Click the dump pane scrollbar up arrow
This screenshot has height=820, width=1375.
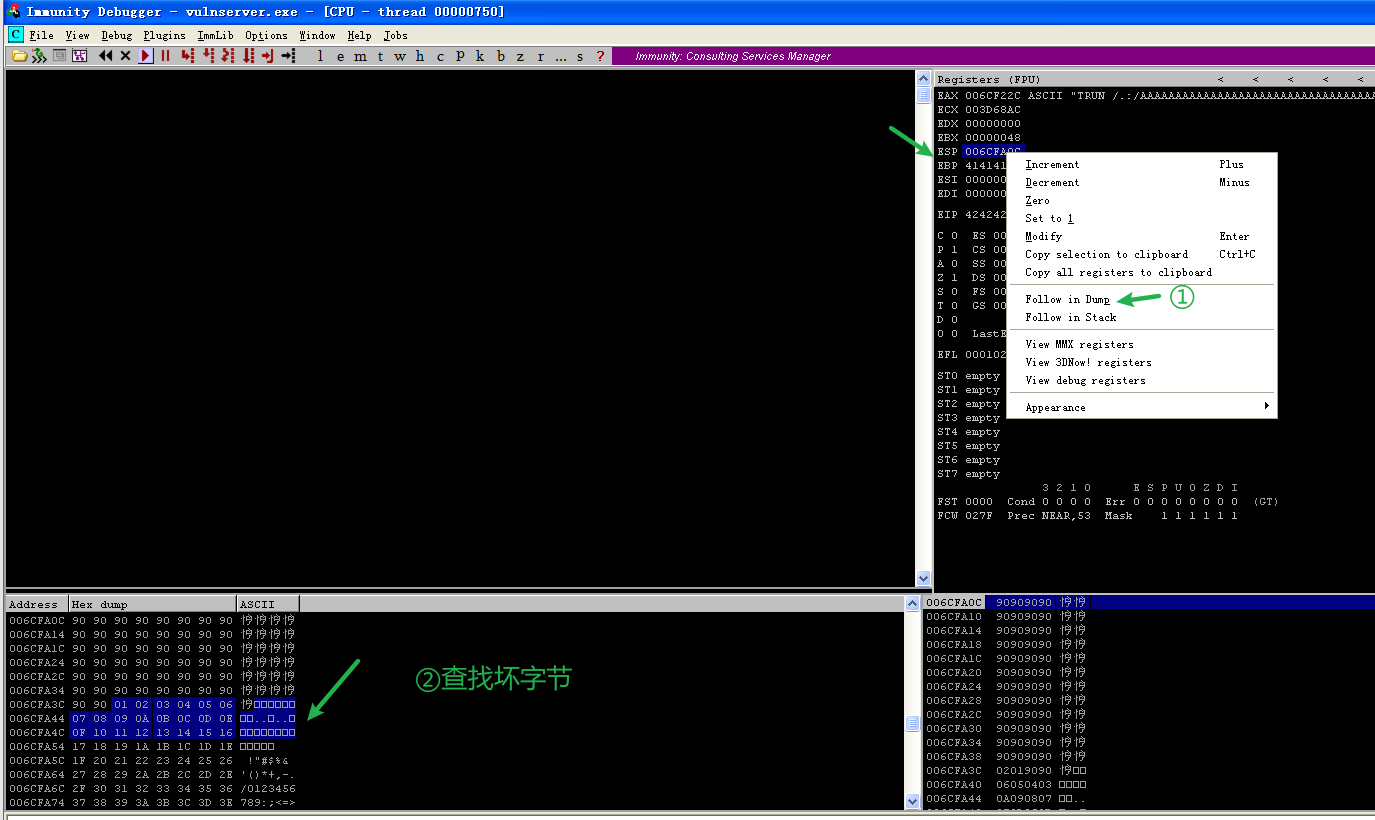[x=911, y=603]
